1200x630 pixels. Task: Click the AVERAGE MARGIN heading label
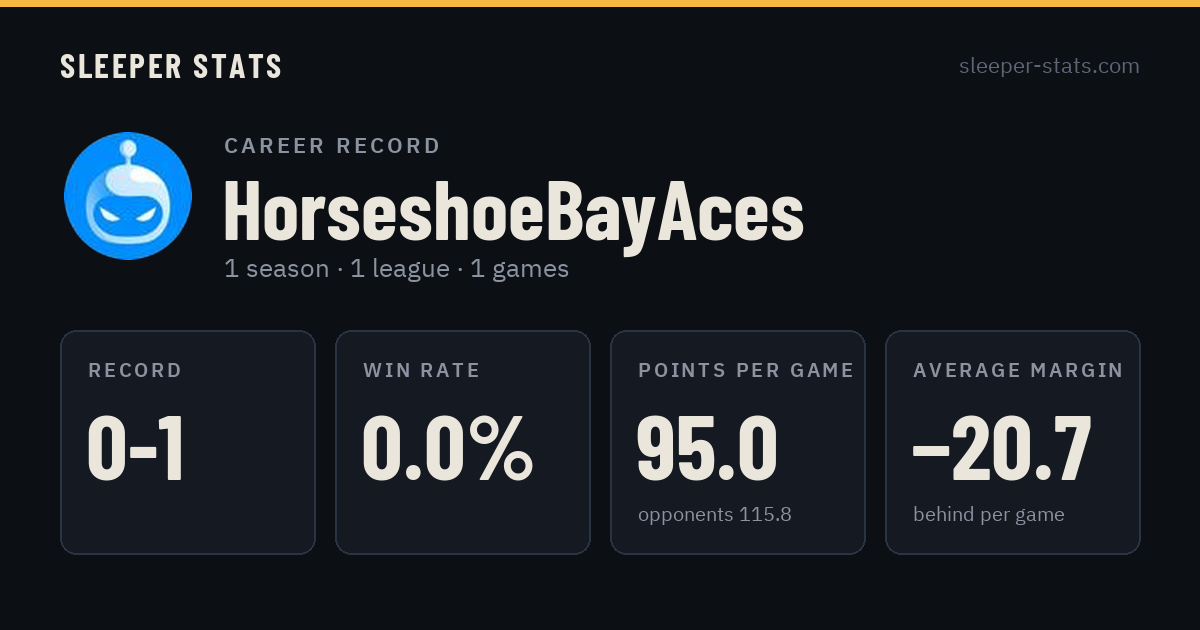pos(1018,371)
